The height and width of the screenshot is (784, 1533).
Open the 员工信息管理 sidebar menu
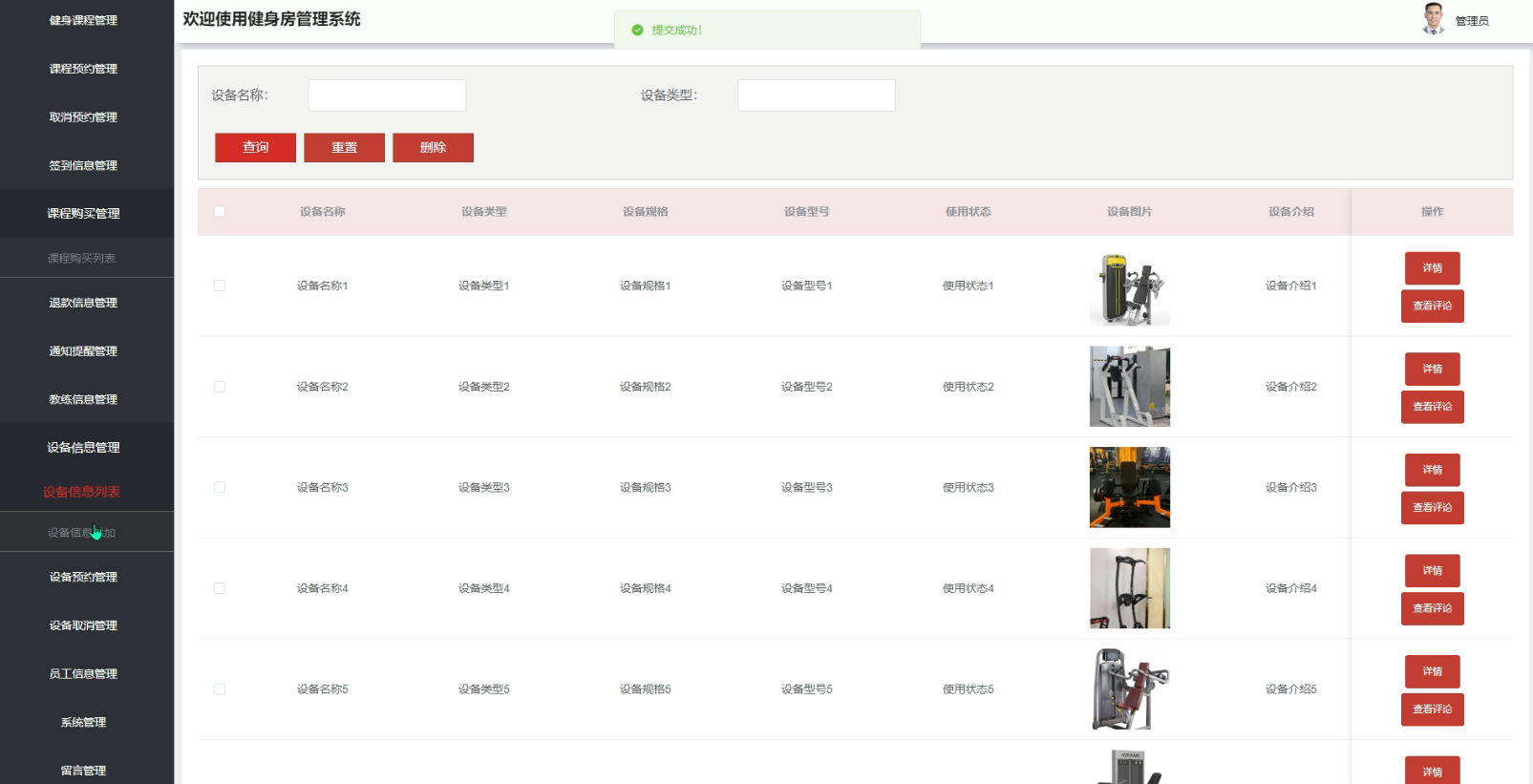click(83, 674)
